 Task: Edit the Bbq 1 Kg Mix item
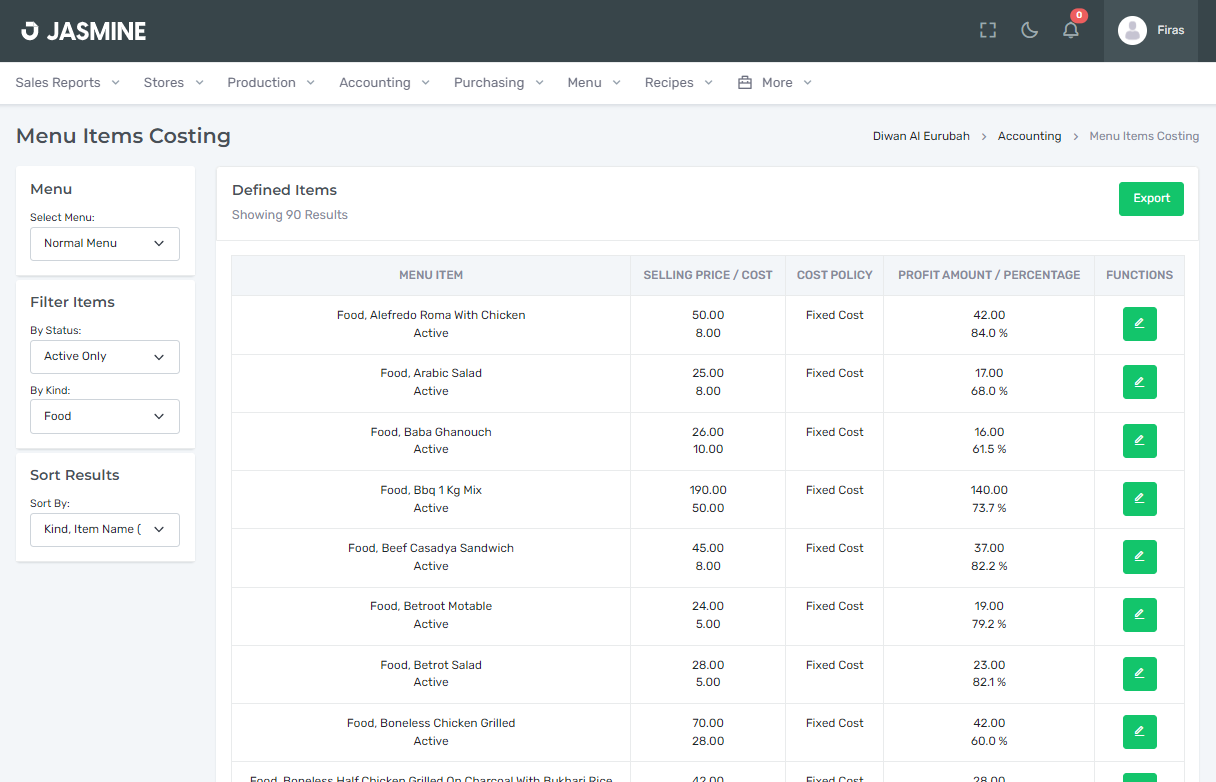tap(1139, 499)
